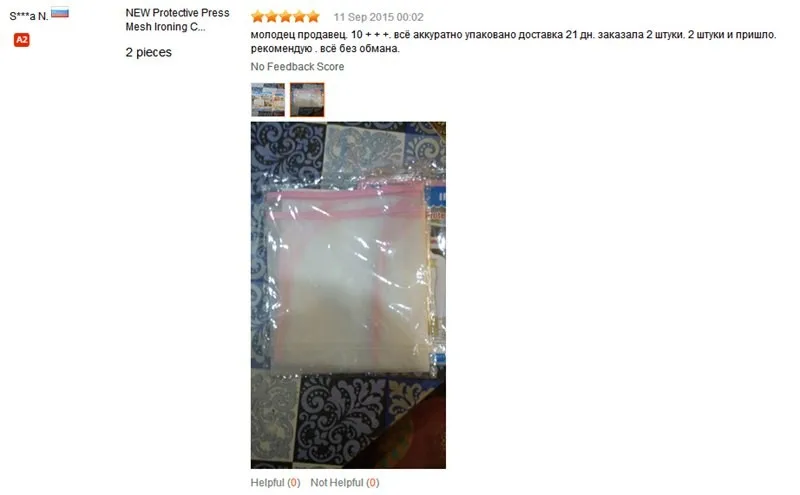
Task: Click the 2 pieces quantity label
Action: pos(148,52)
